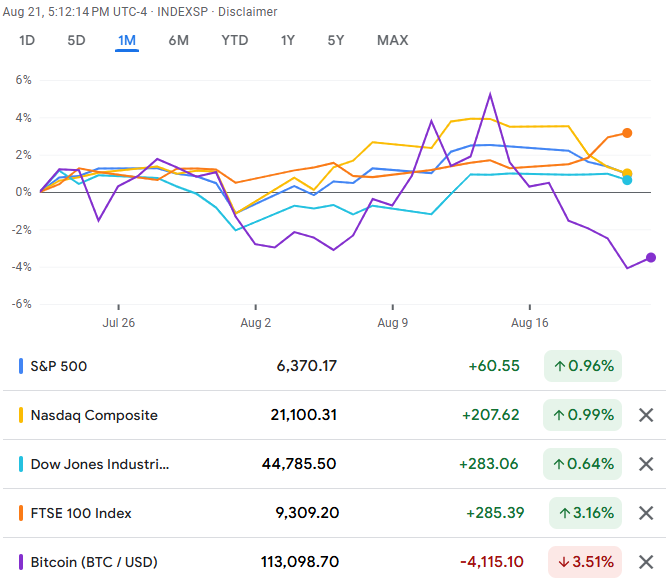Remove FTSE 100 Index via X icon

coord(646,513)
